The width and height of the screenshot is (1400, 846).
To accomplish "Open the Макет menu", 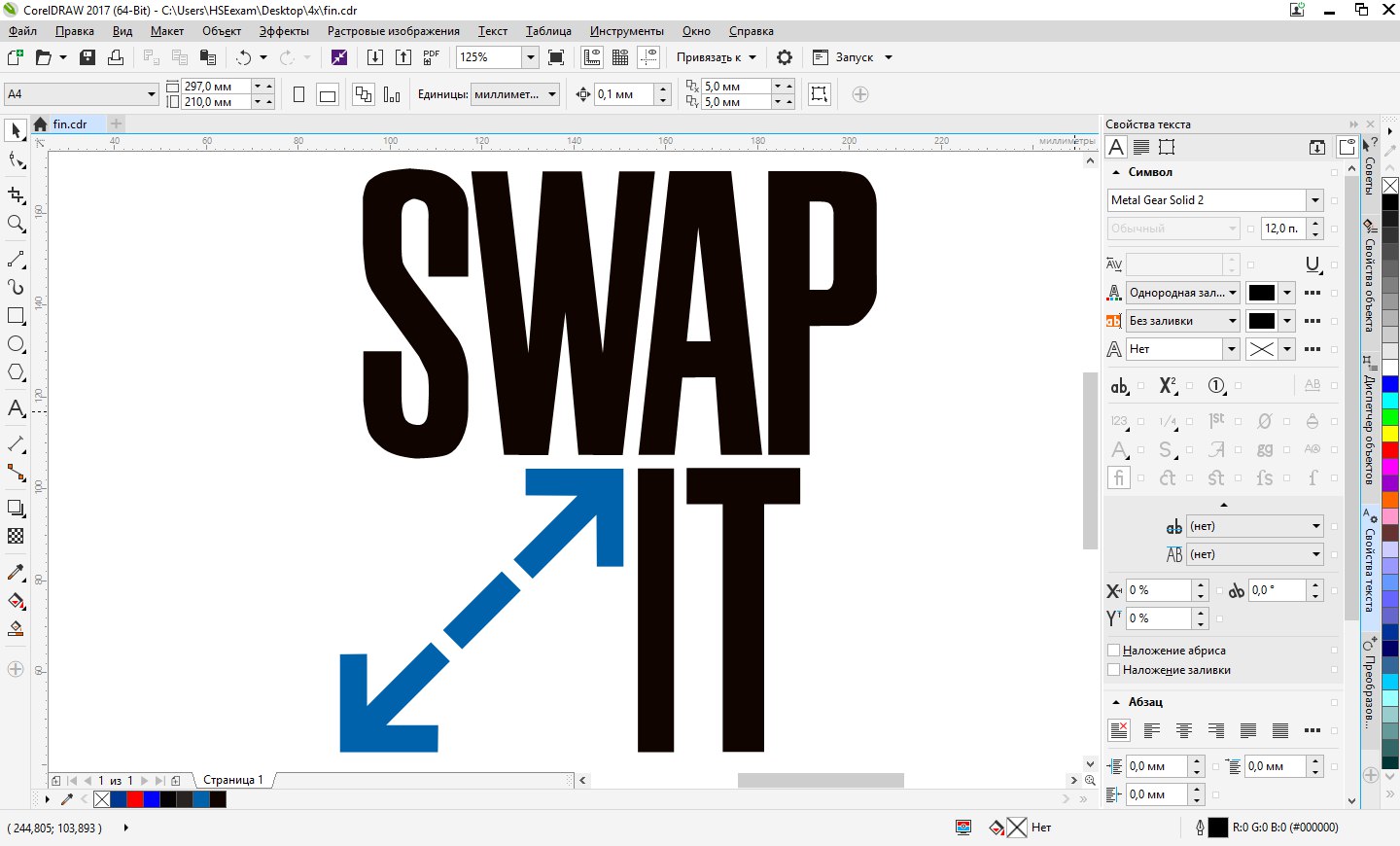I will tap(167, 31).
